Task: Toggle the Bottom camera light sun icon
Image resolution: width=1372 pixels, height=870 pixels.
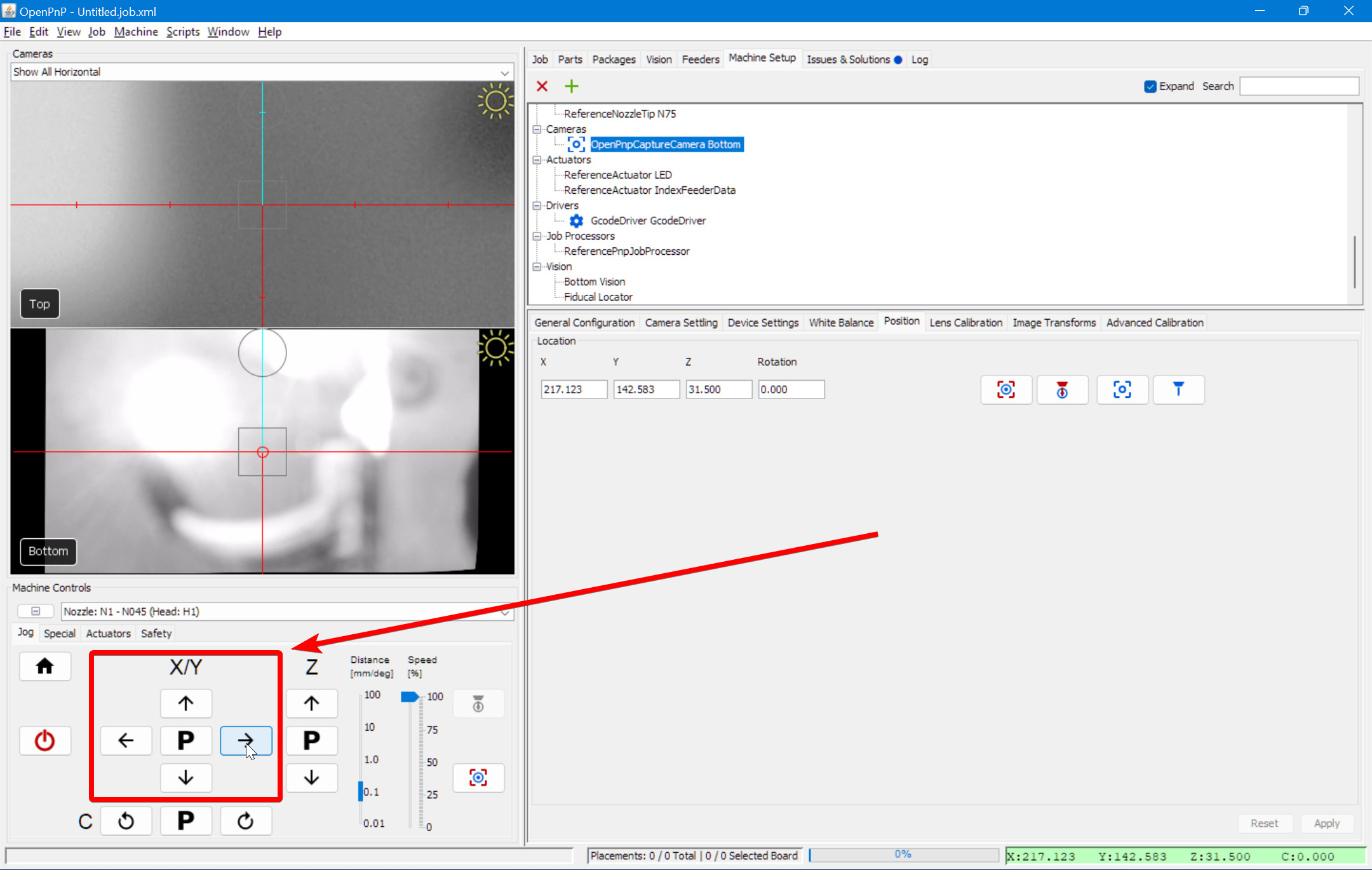Action: click(495, 348)
